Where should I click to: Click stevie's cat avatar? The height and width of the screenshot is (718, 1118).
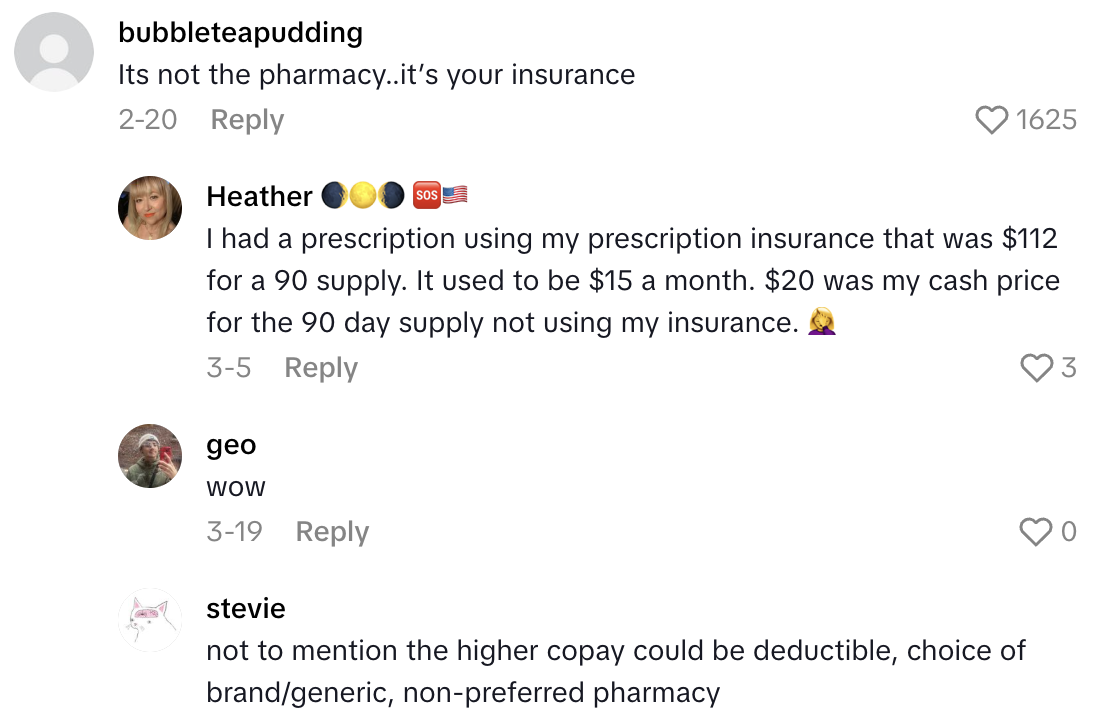point(149,621)
